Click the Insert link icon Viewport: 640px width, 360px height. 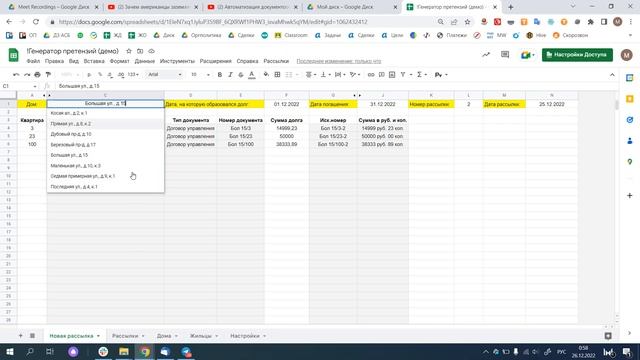point(371,75)
